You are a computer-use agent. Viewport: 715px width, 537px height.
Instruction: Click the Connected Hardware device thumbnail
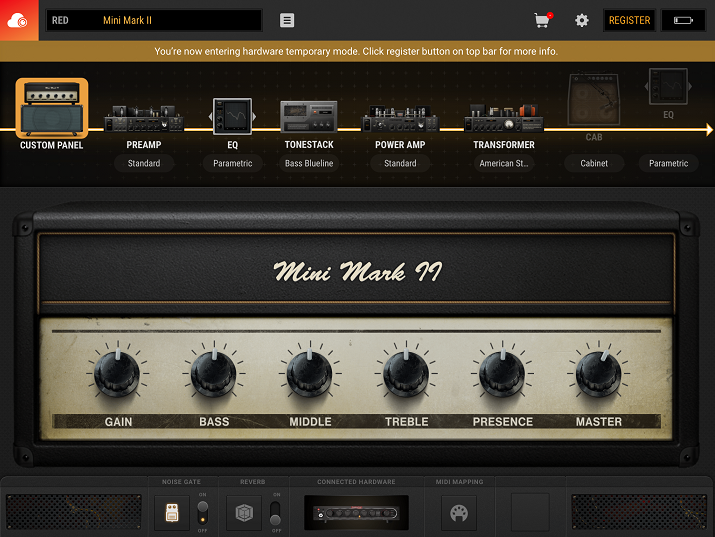click(x=357, y=512)
